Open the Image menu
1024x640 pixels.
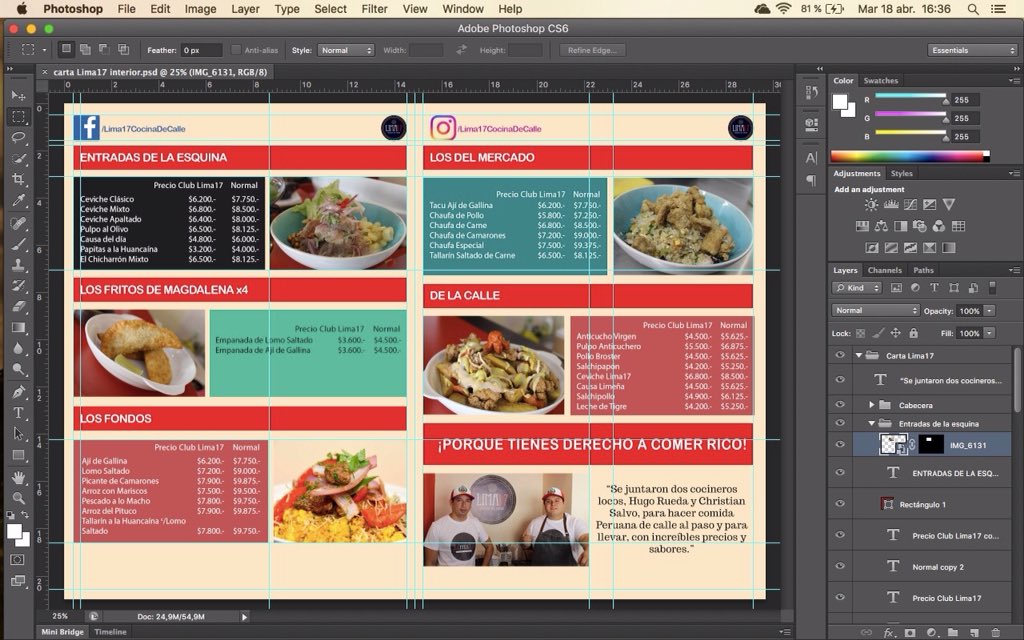pyautogui.click(x=200, y=9)
